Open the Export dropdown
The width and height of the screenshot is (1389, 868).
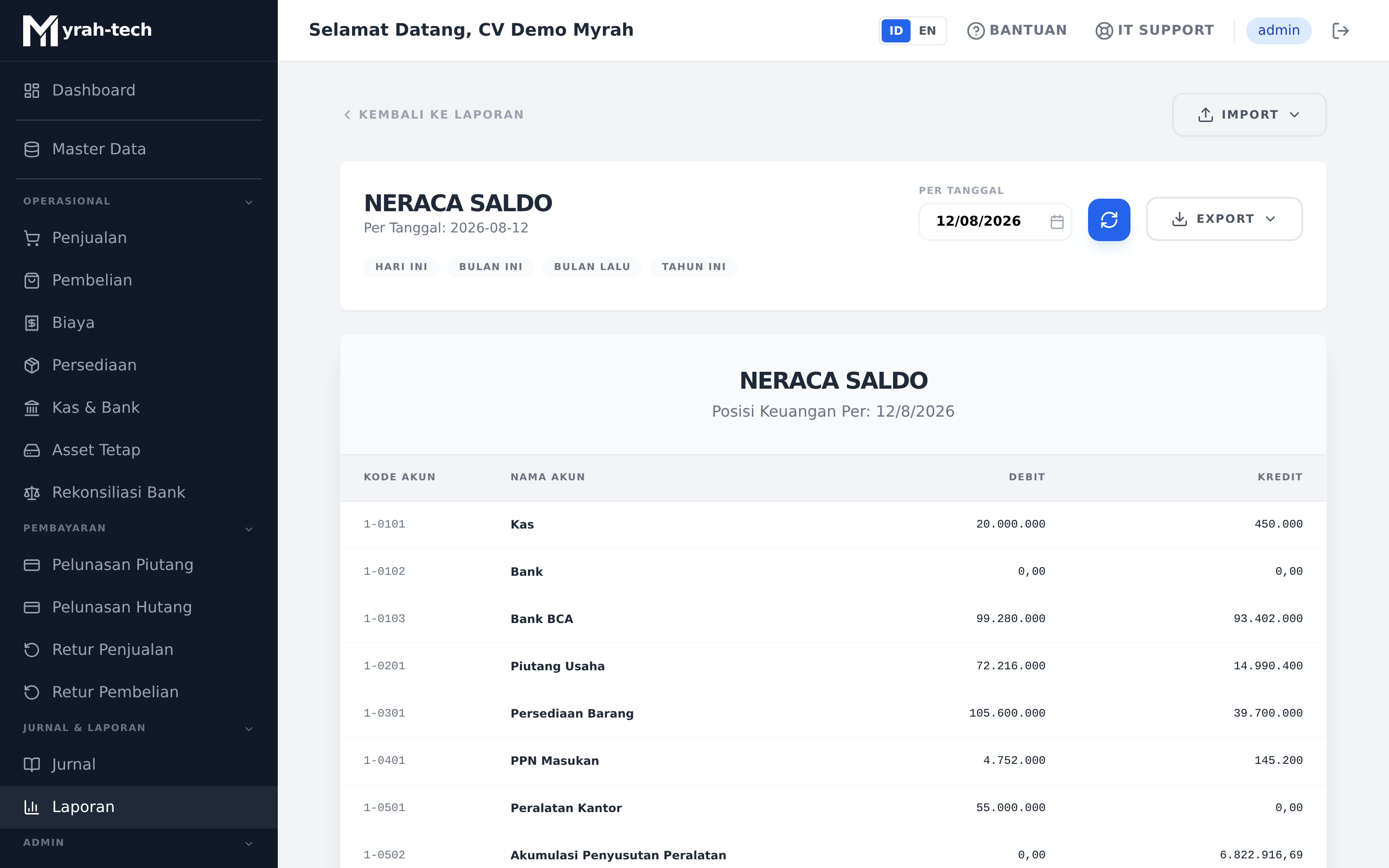[1224, 219]
